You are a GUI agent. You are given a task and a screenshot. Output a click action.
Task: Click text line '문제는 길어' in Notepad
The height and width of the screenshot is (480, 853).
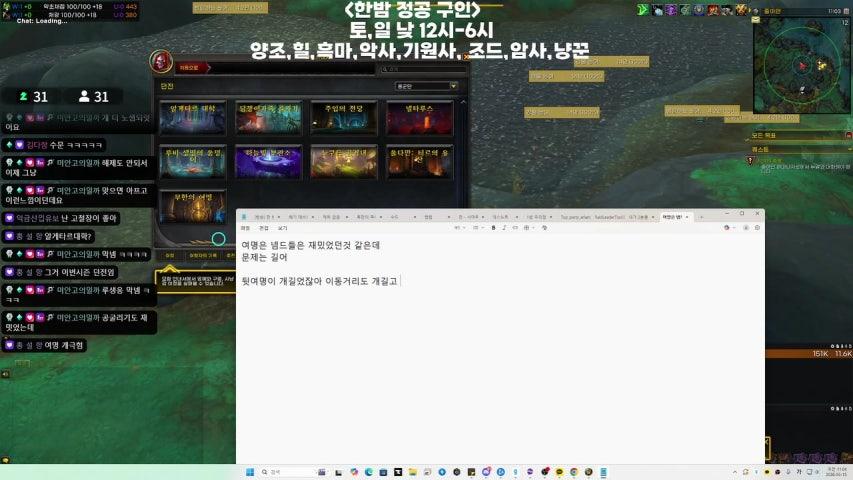[x=264, y=257]
